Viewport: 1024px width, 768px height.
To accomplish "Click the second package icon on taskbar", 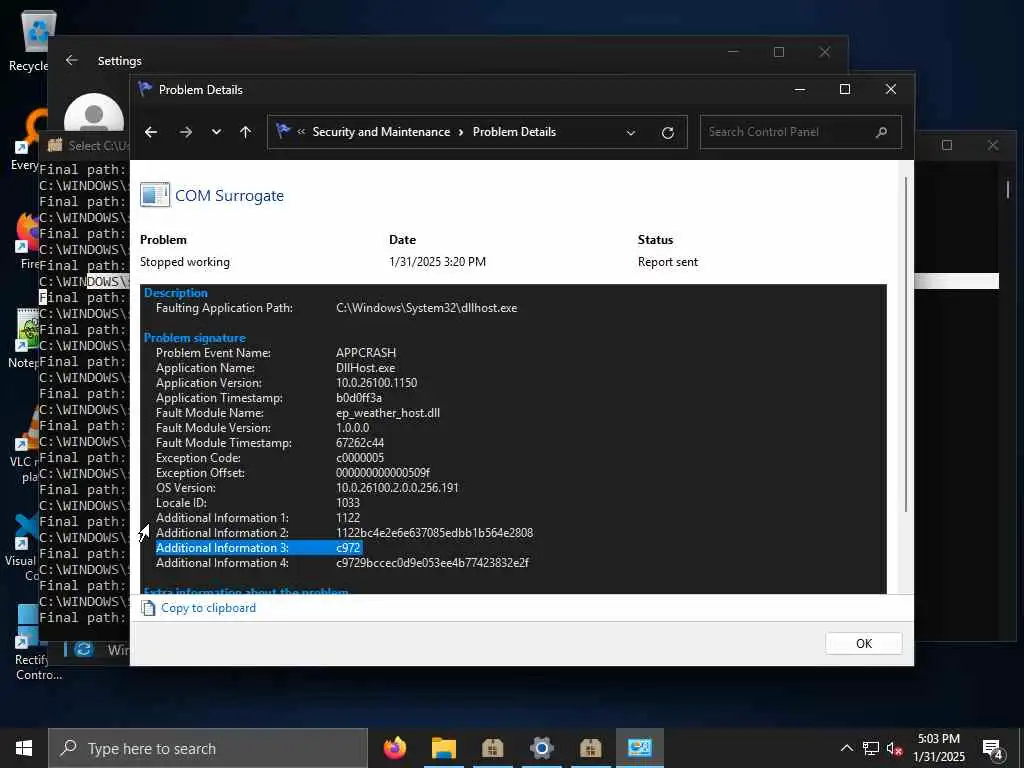I will pos(590,748).
